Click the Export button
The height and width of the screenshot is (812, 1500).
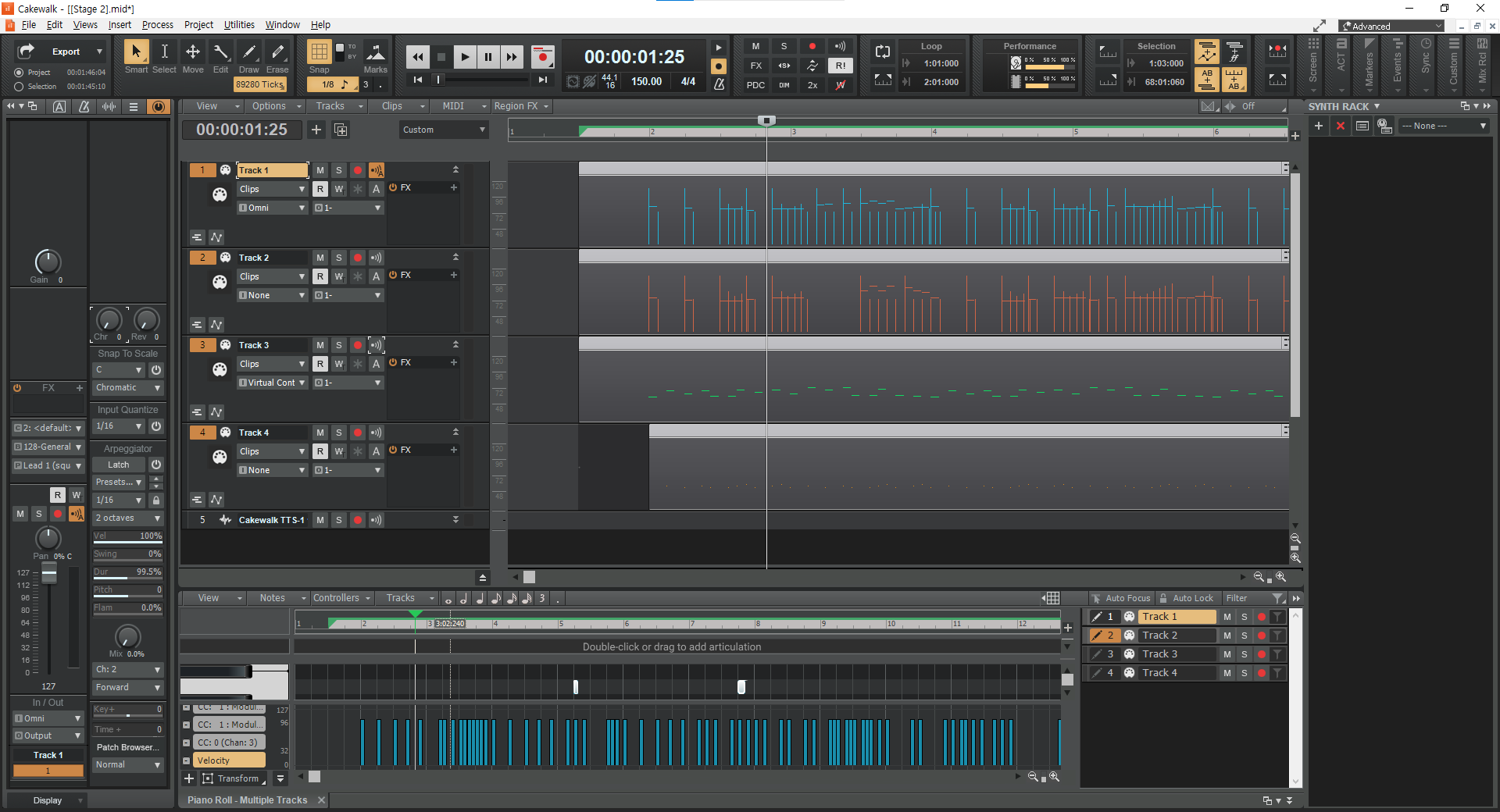pyautogui.click(x=66, y=52)
